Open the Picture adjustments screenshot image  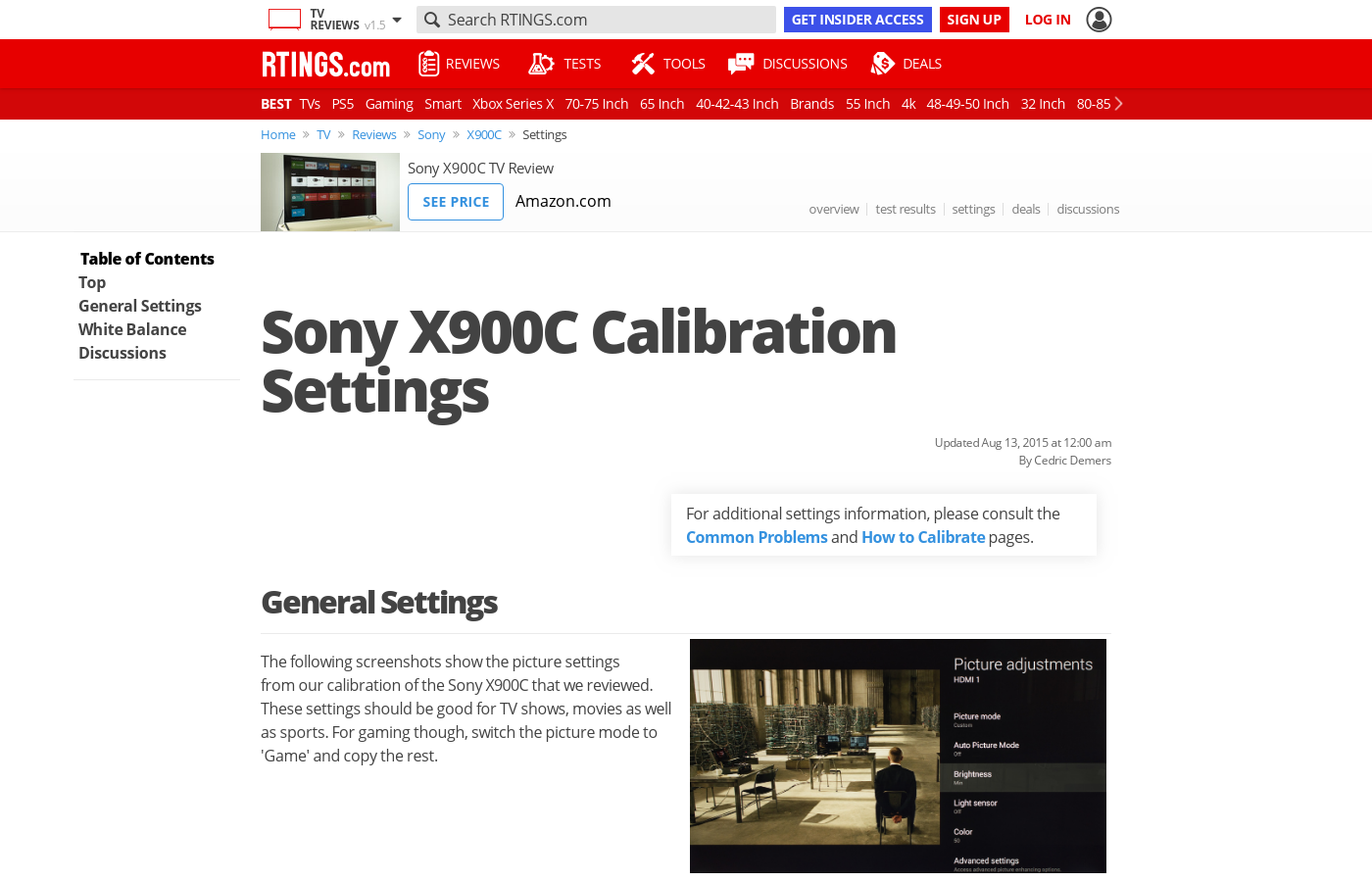(x=898, y=756)
